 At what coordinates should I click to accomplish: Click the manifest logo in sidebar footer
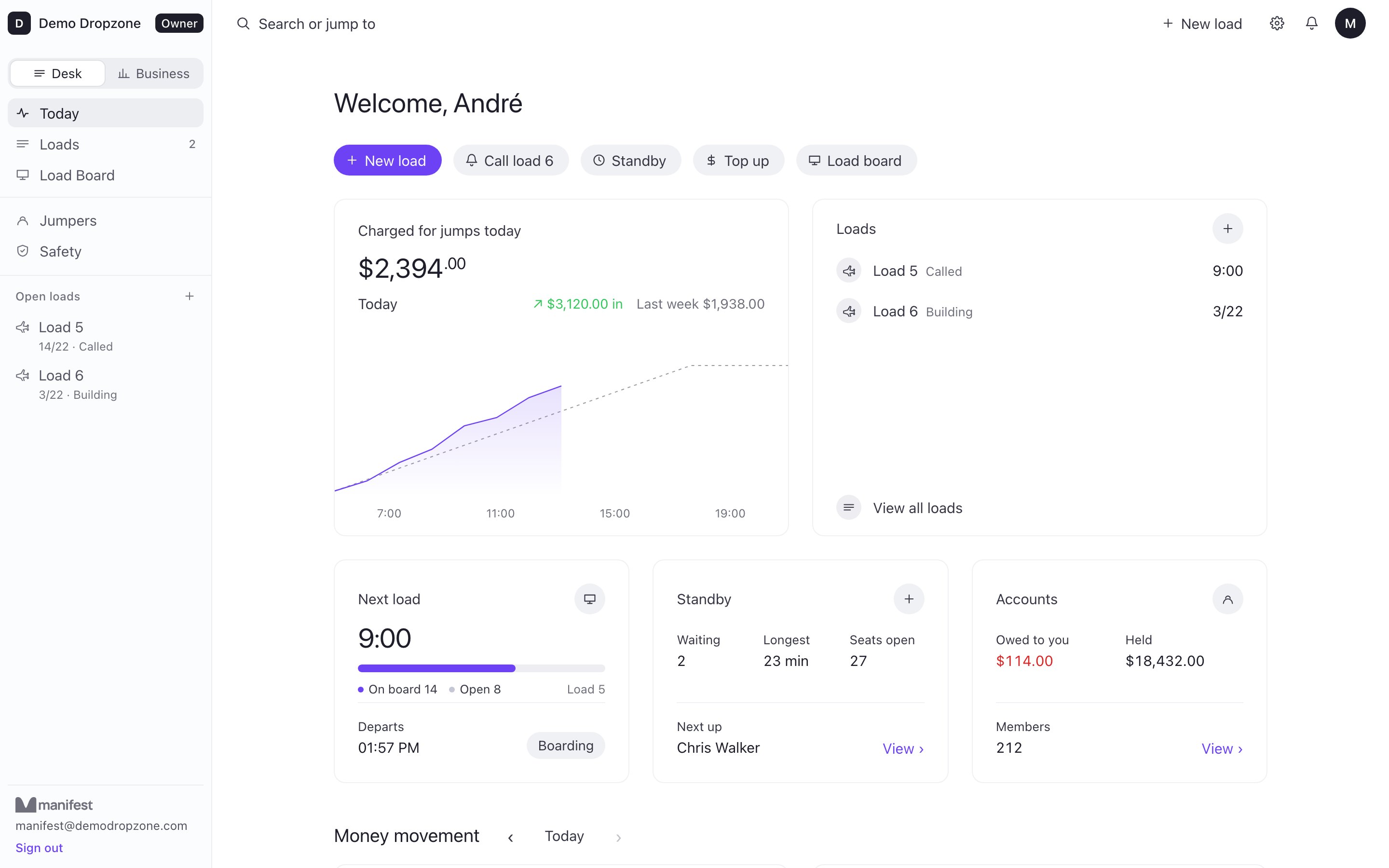click(54, 805)
